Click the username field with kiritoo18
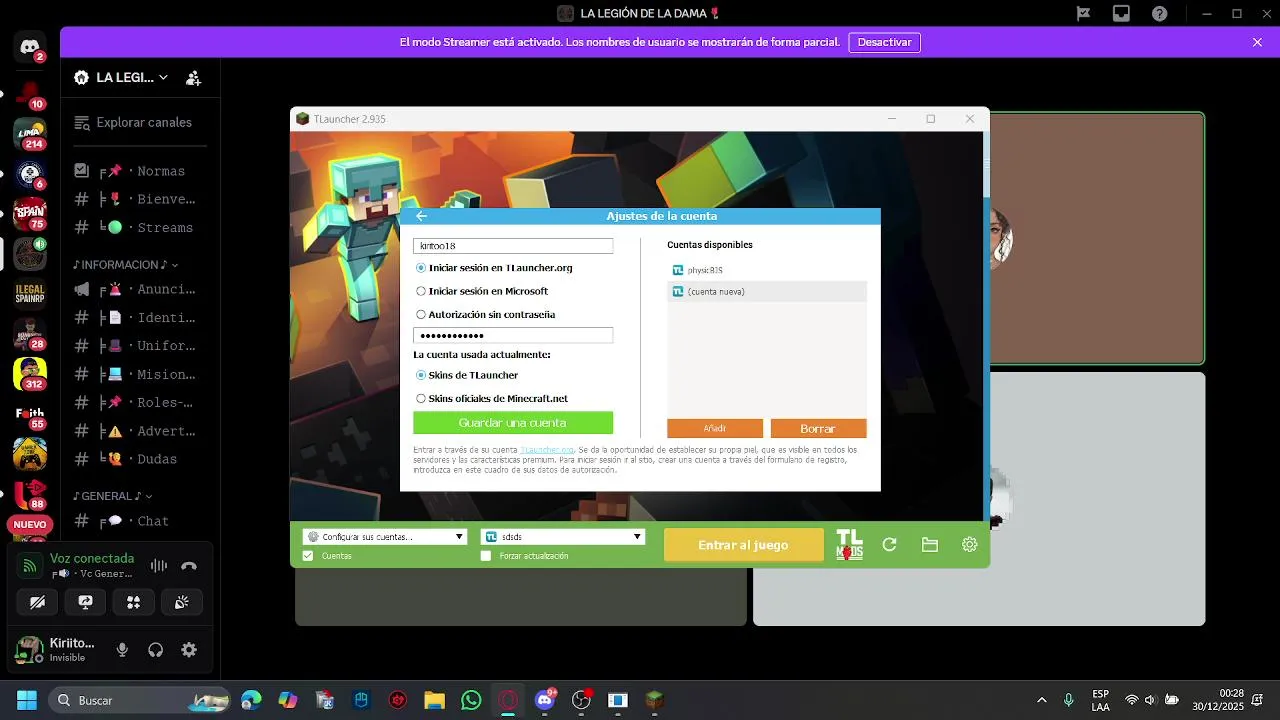Viewport: 1280px width, 720px height. (x=513, y=245)
